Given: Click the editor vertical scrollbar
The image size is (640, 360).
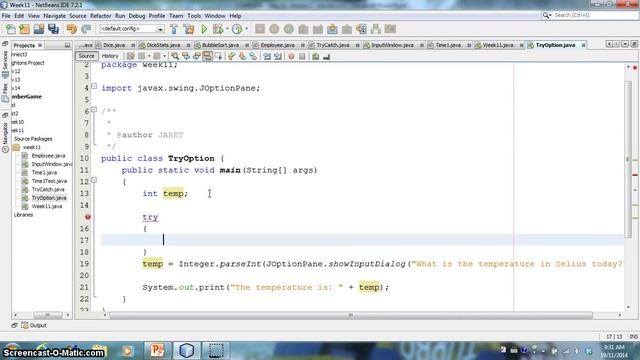Looking at the screenshot, I should point(628,159).
